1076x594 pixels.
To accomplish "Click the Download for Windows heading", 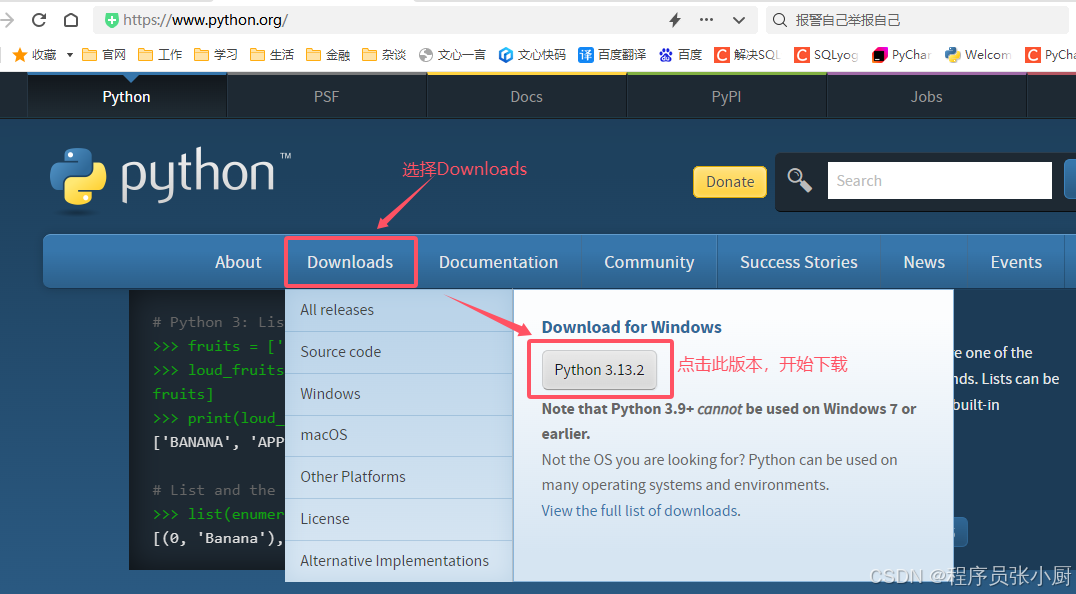I will [631, 327].
